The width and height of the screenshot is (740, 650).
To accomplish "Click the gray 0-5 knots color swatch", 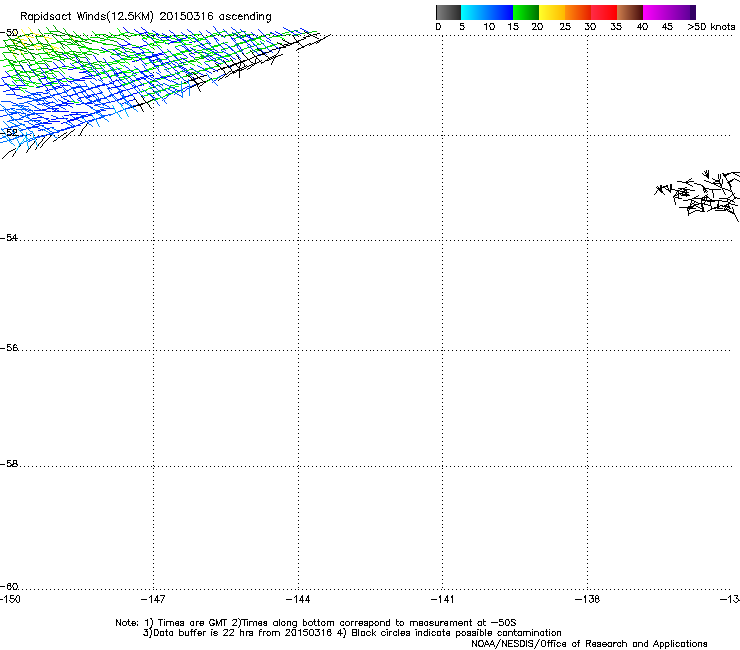I will click(448, 12).
